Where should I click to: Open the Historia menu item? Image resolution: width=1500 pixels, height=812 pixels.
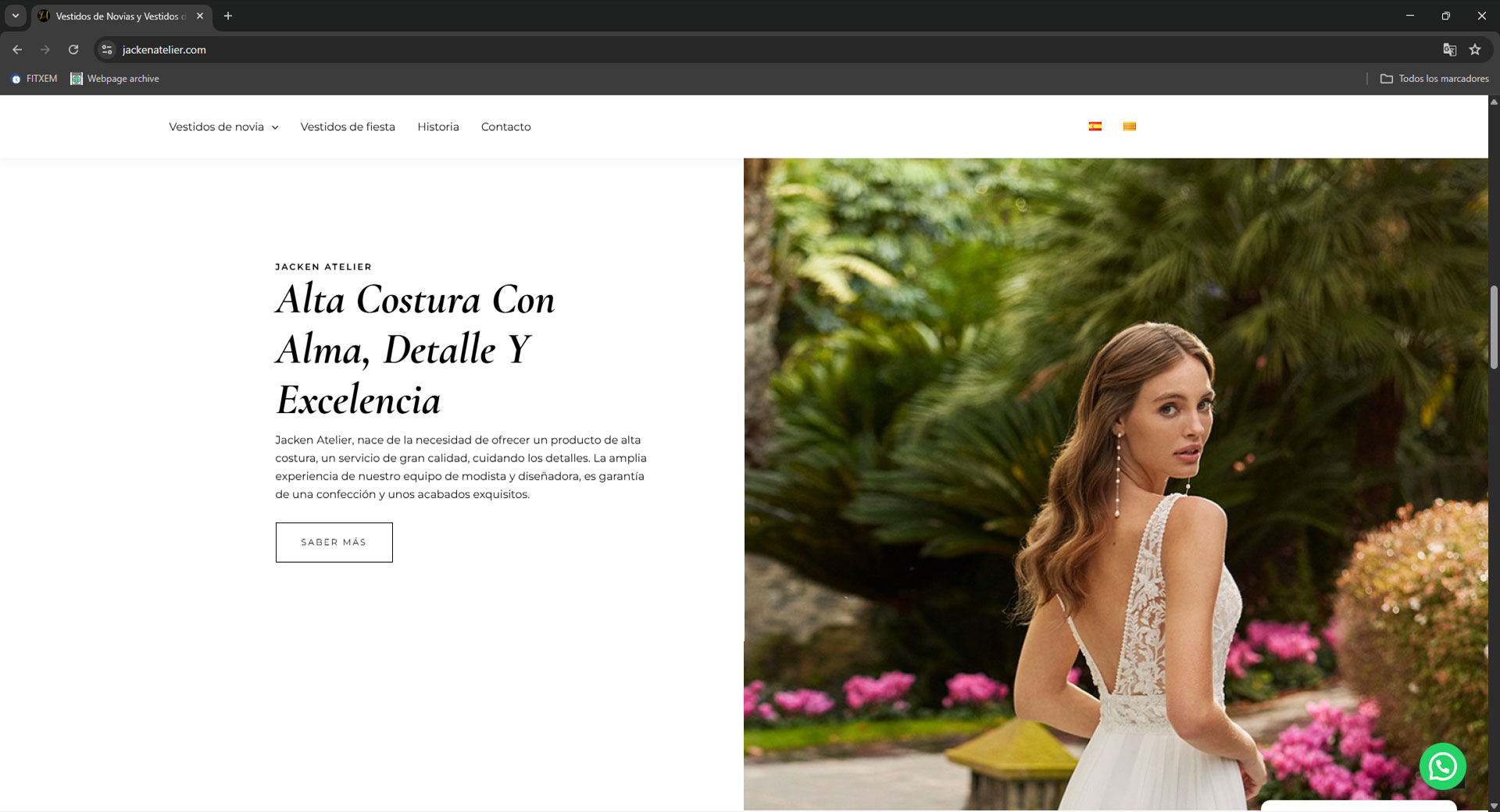pos(437,126)
